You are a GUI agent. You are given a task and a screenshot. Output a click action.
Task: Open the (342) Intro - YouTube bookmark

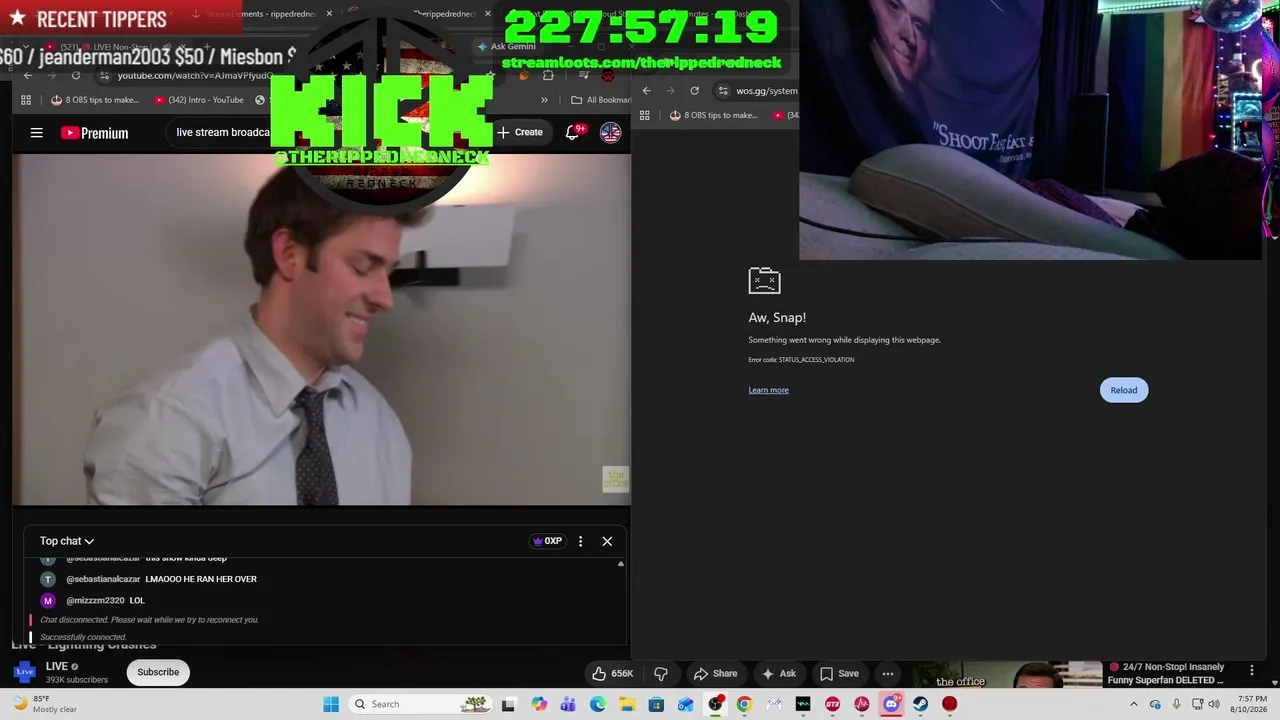coord(199,100)
